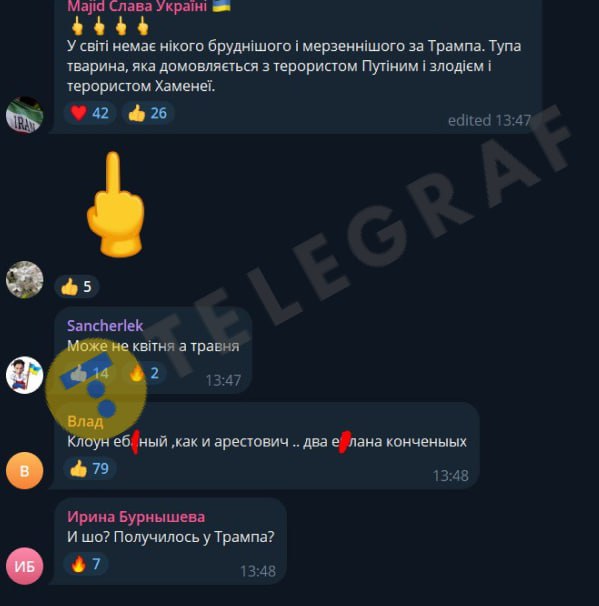This screenshot has height=606, width=599.
Task: Click the 'И шо? Получилось у Трампа?' message
Action: tap(171, 536)
